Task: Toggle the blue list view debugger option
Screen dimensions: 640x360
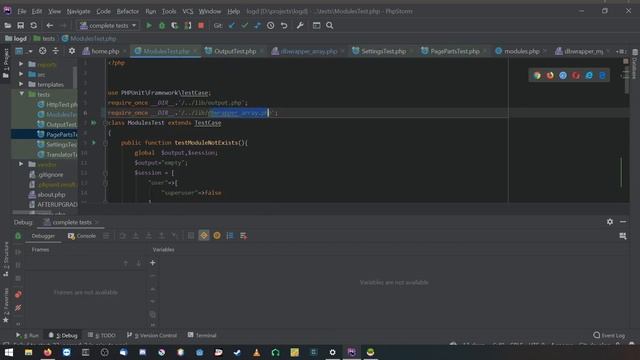Action: [x=230, y=236]
